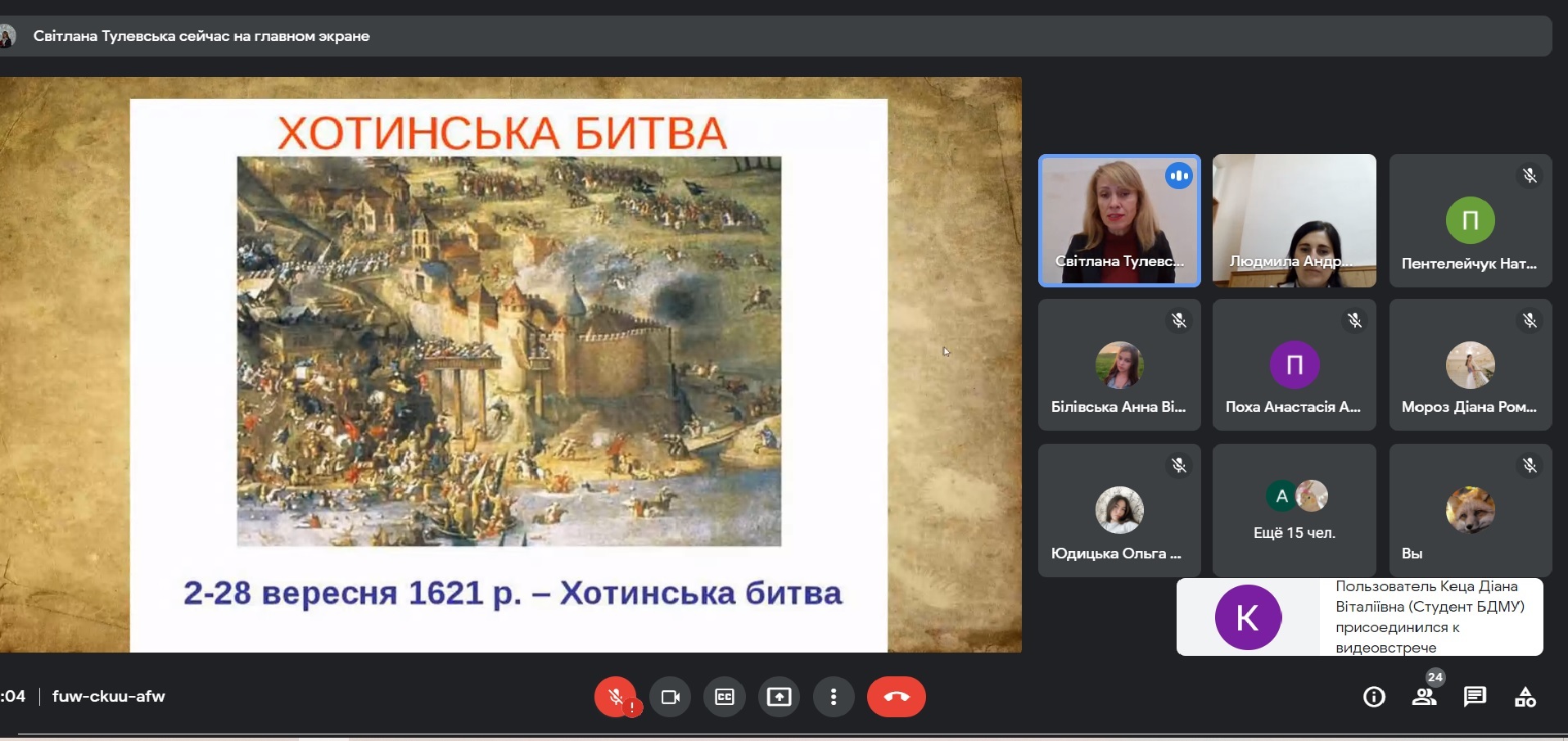The image size is (1568, 741).
Task: Click the Хотинська битва painting on slide
Action: (x=508, y=350)
